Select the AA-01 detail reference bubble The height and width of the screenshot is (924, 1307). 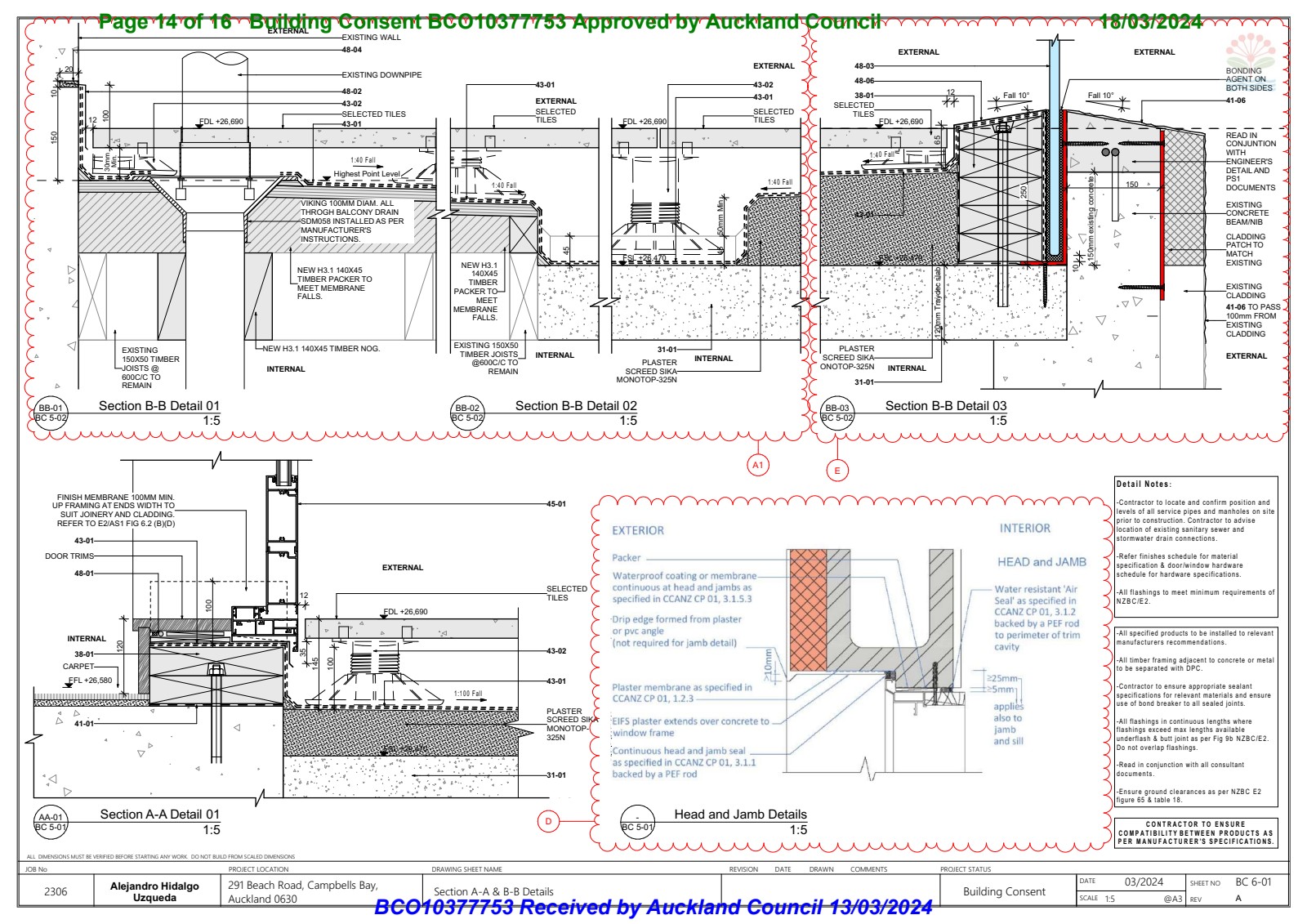point(51,821)
